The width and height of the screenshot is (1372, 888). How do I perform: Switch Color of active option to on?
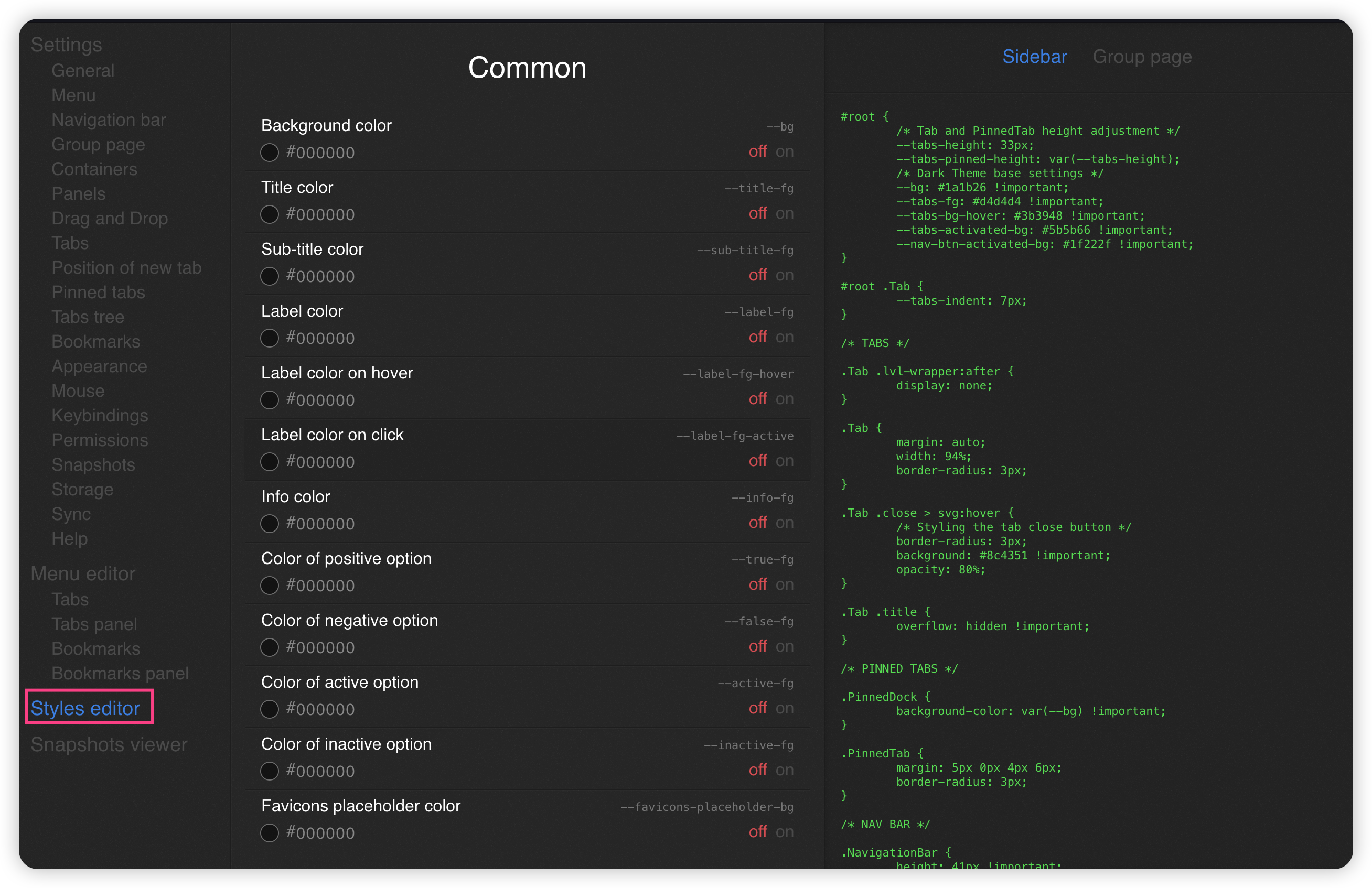[784, 708]
